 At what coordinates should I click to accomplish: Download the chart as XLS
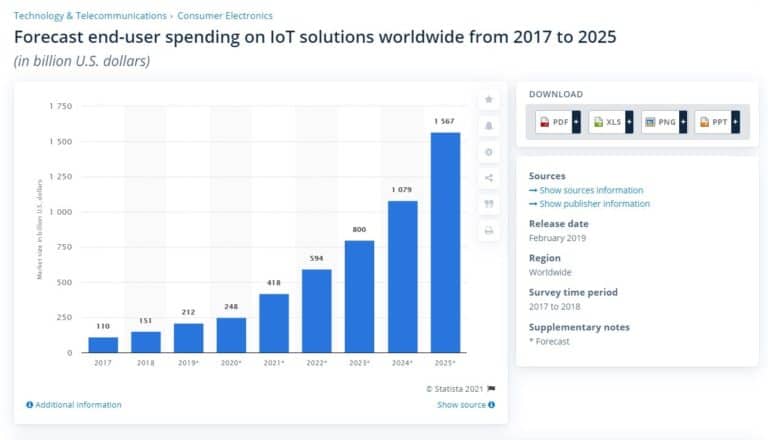607,122
